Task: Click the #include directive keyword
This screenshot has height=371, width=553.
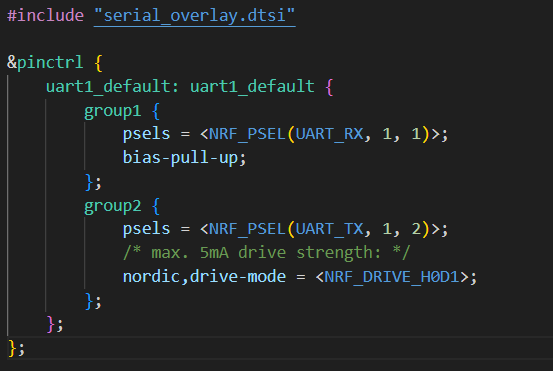Action: pos(45,16)
